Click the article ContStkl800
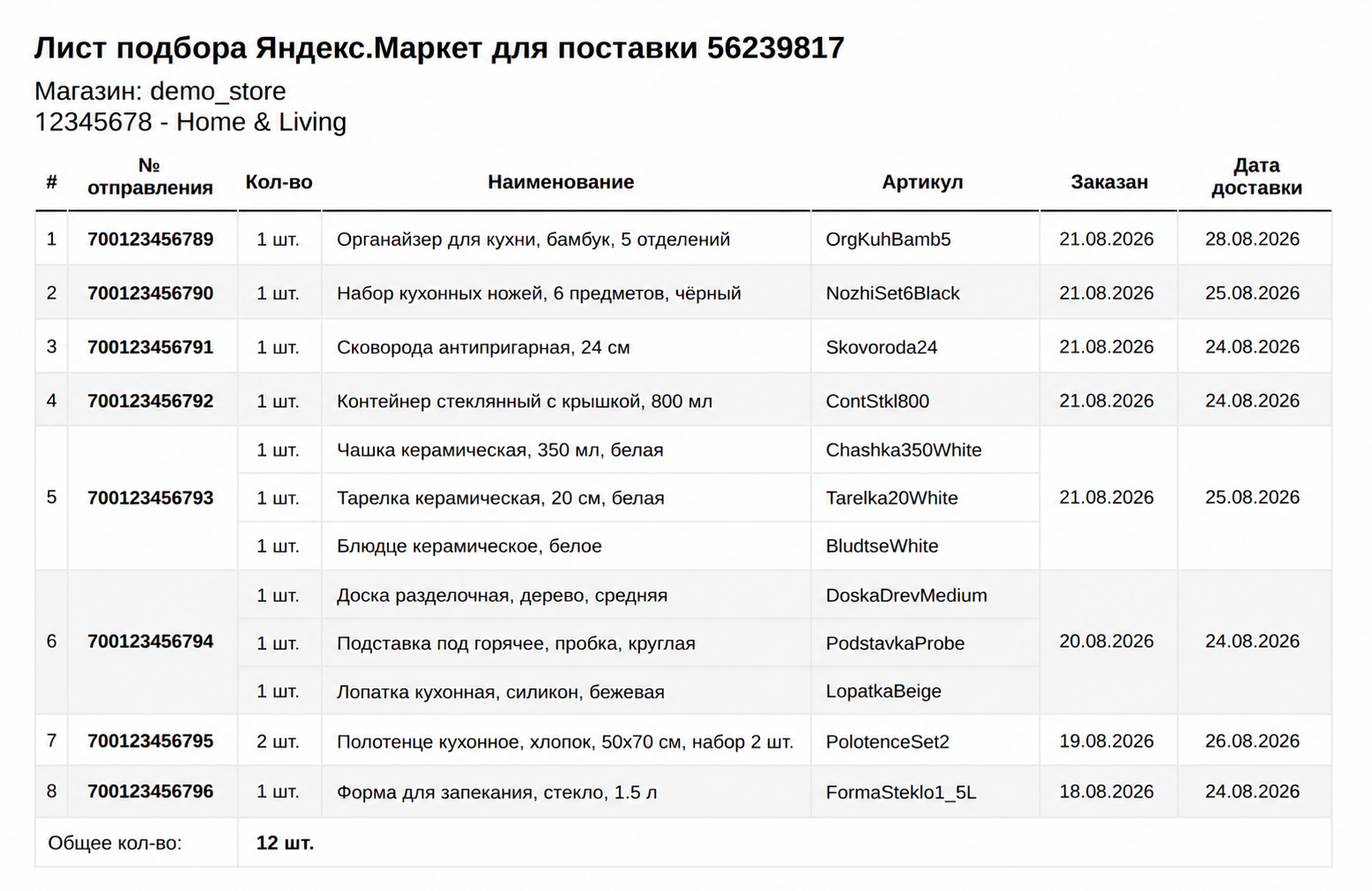The width and height of the screenshot is (1372, 891). point(877,401)
